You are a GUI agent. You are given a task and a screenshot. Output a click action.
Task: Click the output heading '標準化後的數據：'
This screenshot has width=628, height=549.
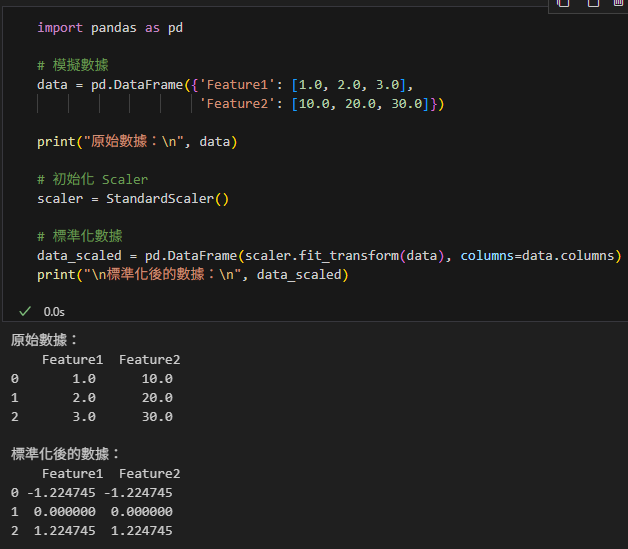(x=65, y=454)
